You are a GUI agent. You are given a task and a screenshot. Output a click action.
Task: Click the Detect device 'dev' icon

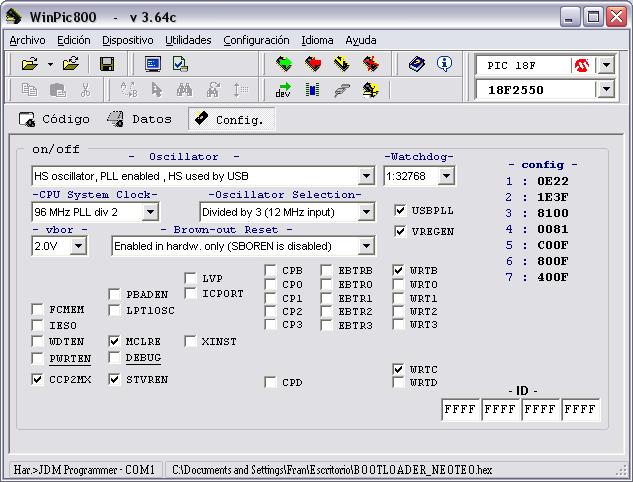pyautogui.click(x=284, y=90)
